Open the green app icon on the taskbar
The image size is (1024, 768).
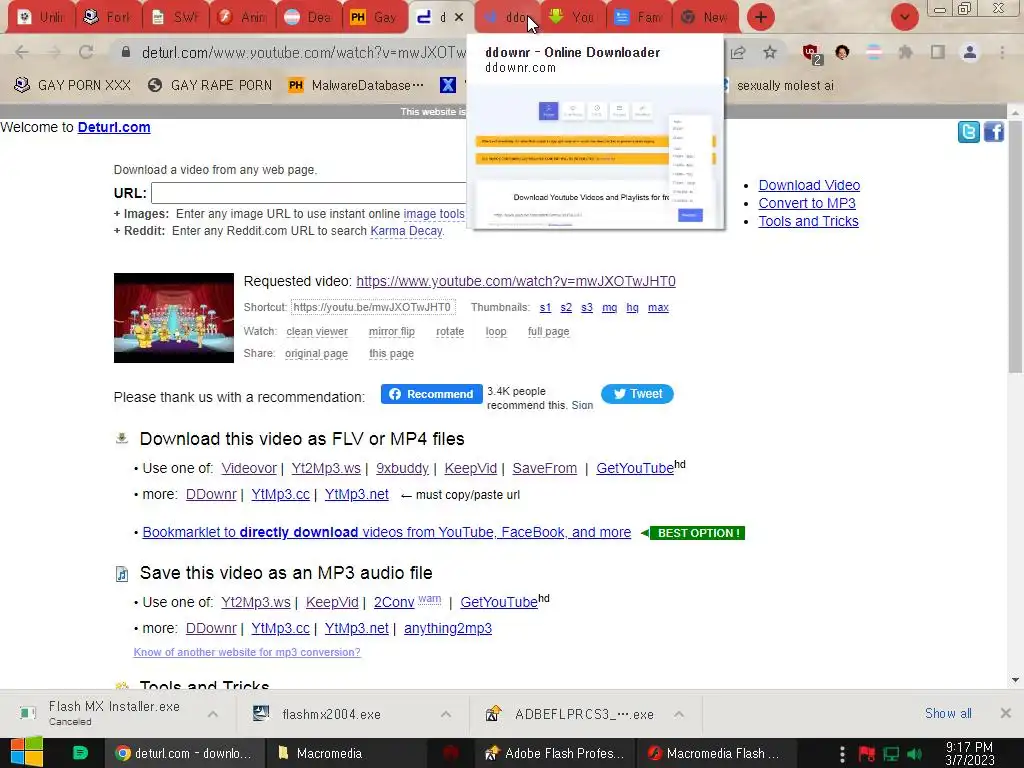click(80, 753)
